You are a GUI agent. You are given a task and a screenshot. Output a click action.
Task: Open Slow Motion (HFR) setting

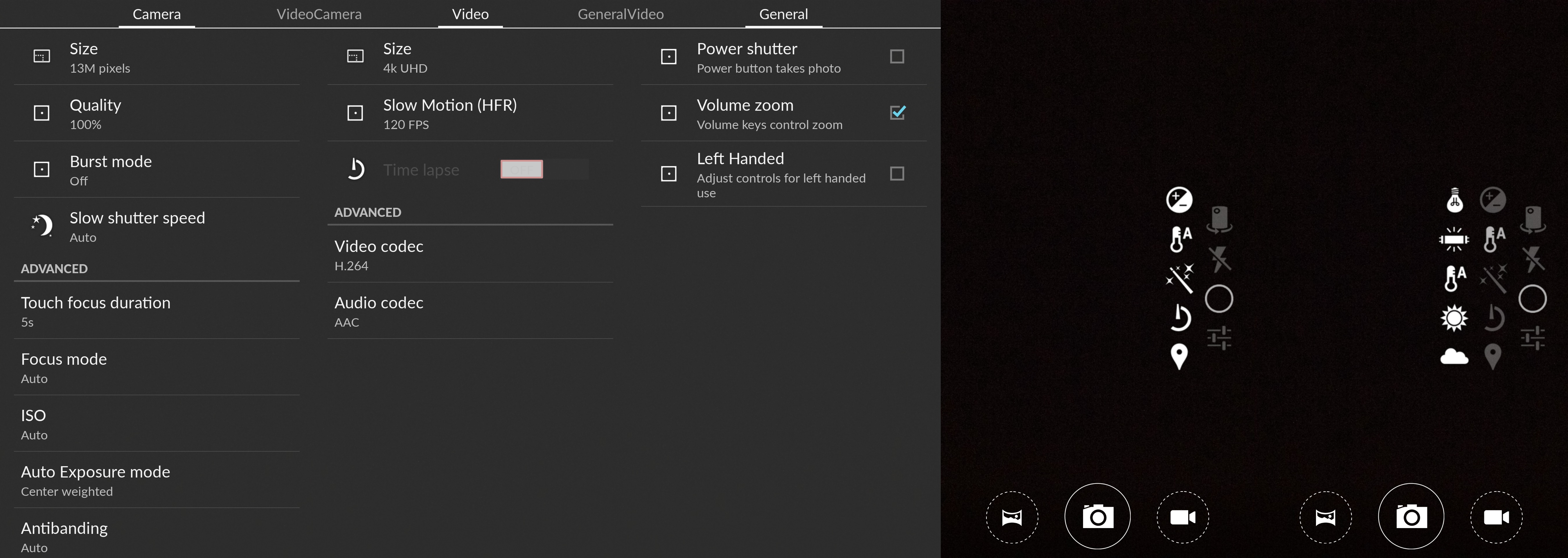pyautogui.click(x=470, y=113)
